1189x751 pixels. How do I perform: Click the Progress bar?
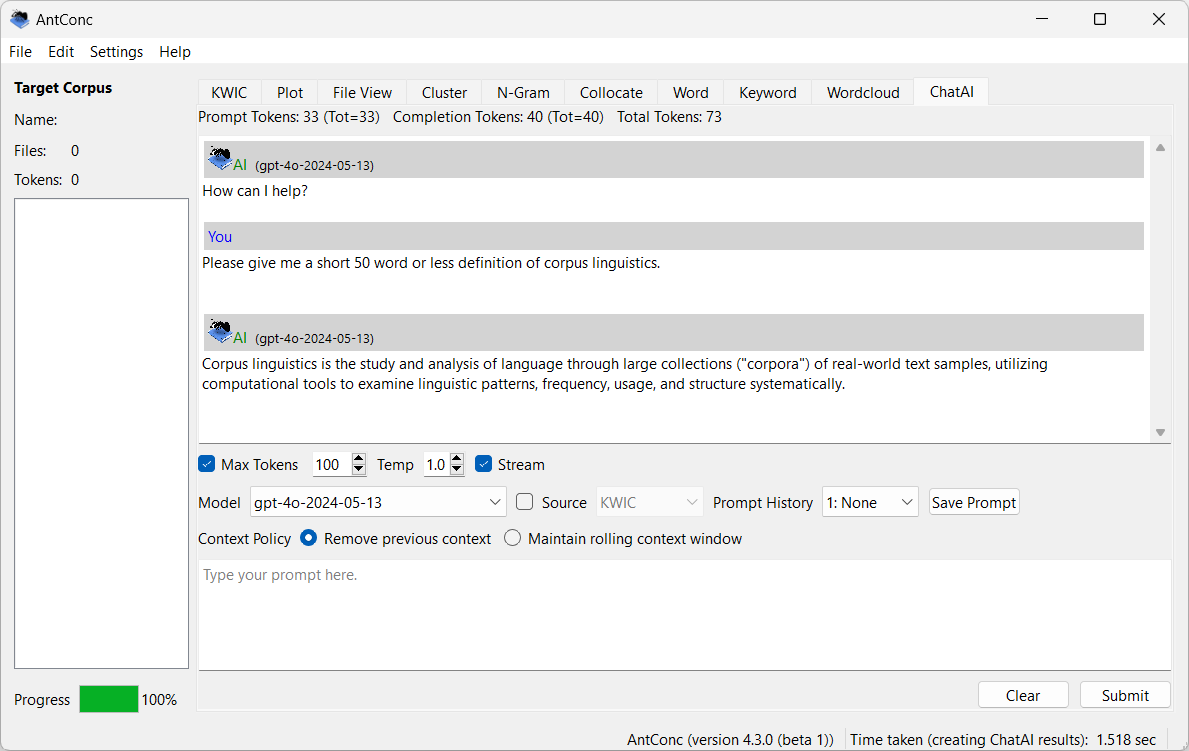click(108, 699)
